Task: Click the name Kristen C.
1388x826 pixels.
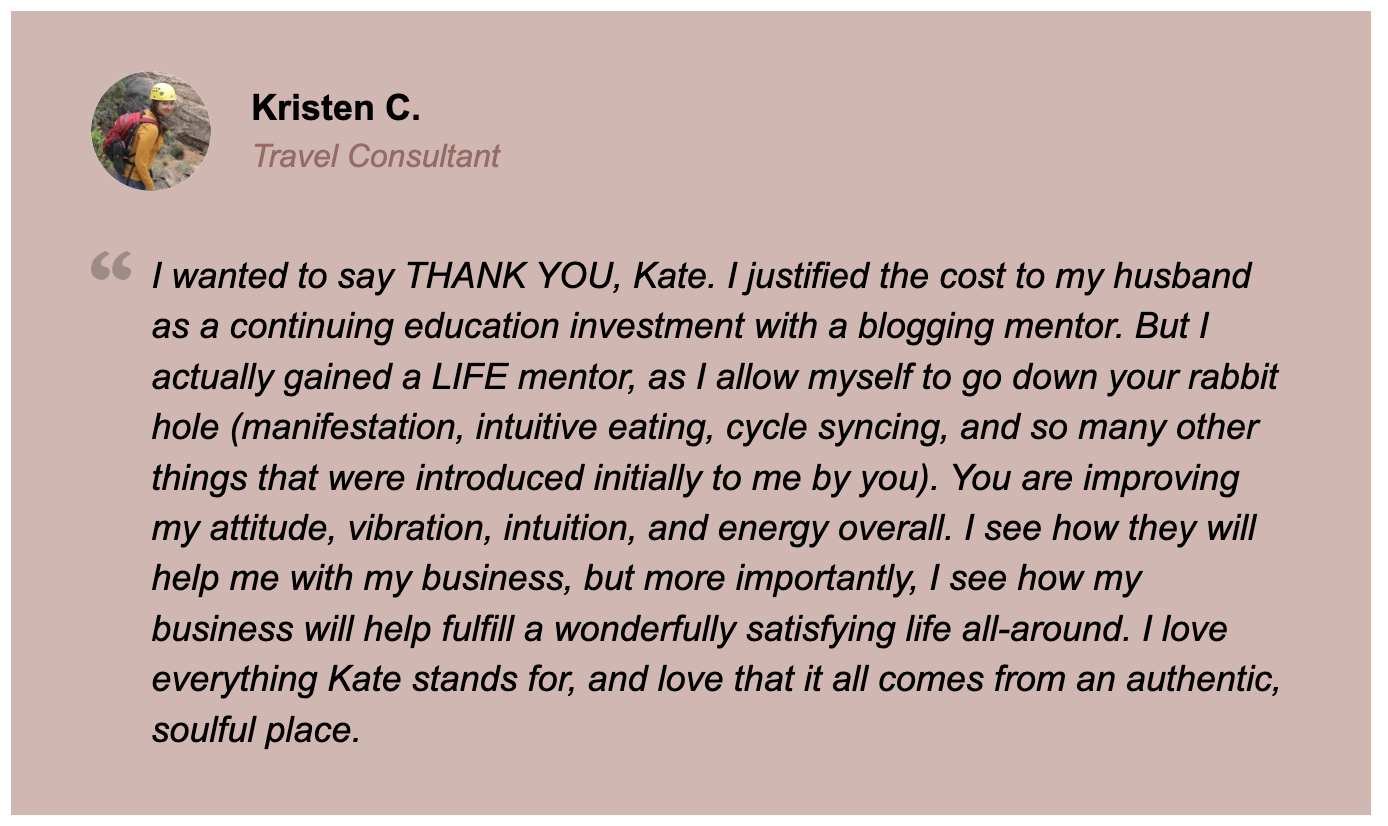Action: click(335, 108)
